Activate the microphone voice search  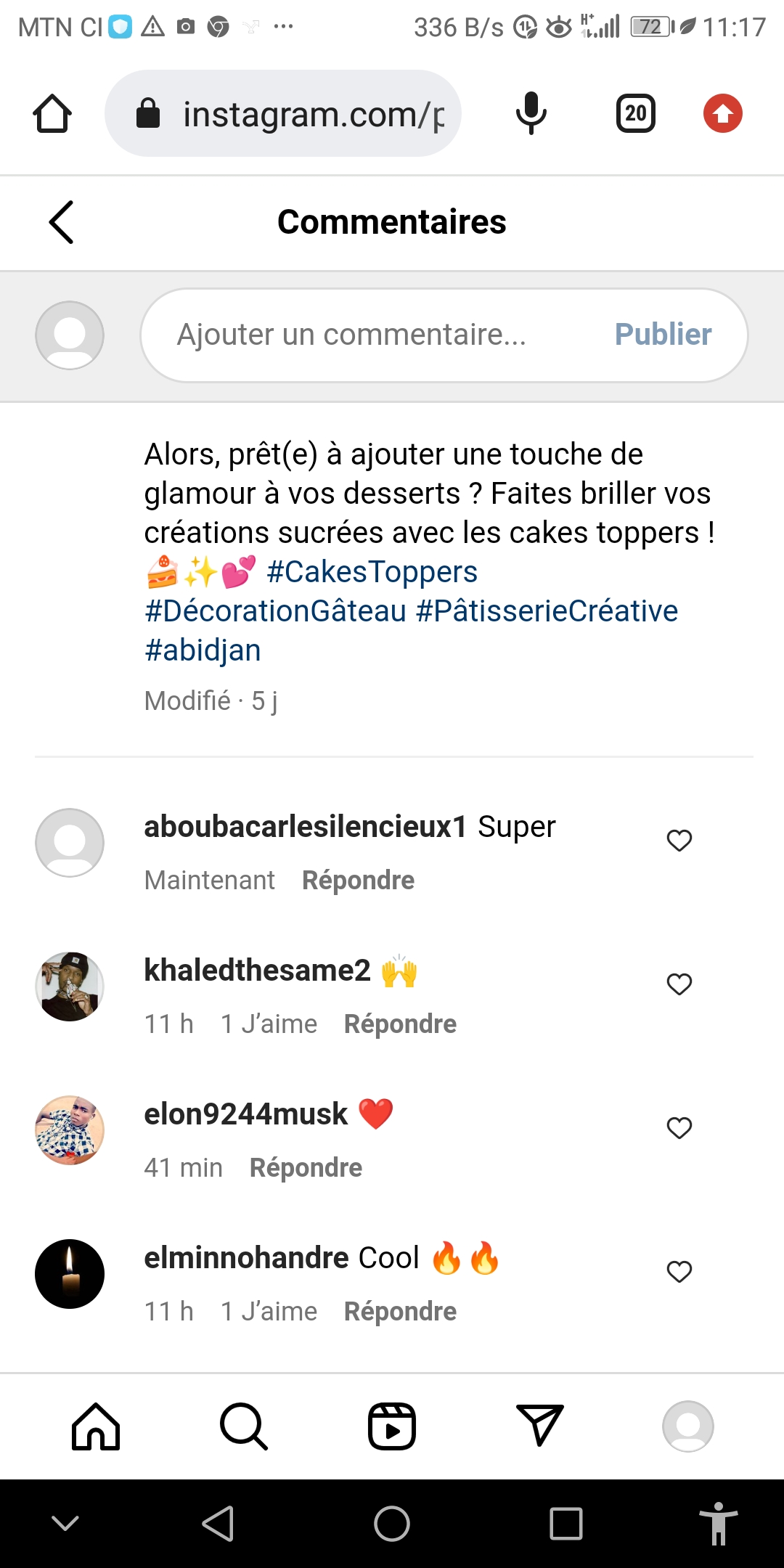tap(531, 114)
